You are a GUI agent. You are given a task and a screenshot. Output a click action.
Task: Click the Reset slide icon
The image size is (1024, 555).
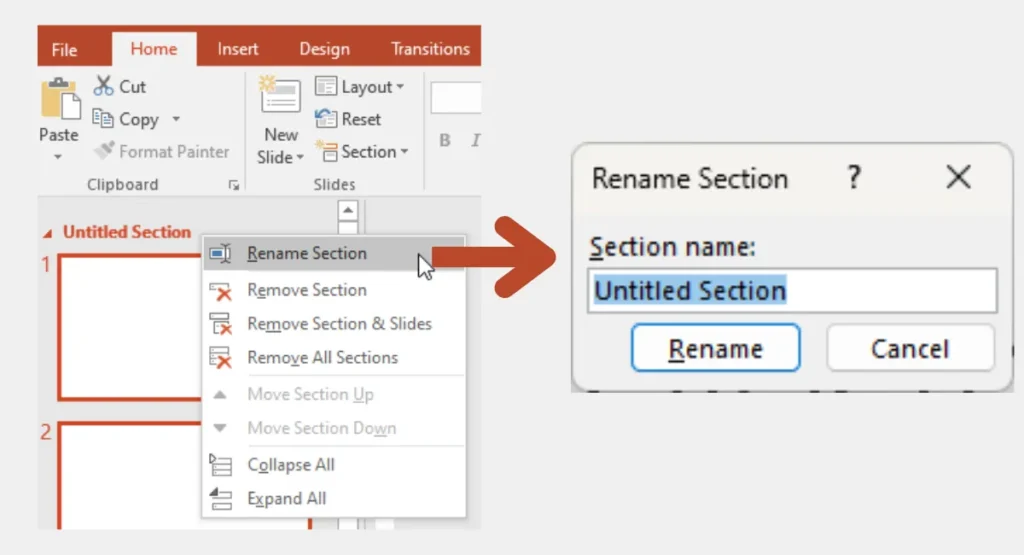coord(326,119)
